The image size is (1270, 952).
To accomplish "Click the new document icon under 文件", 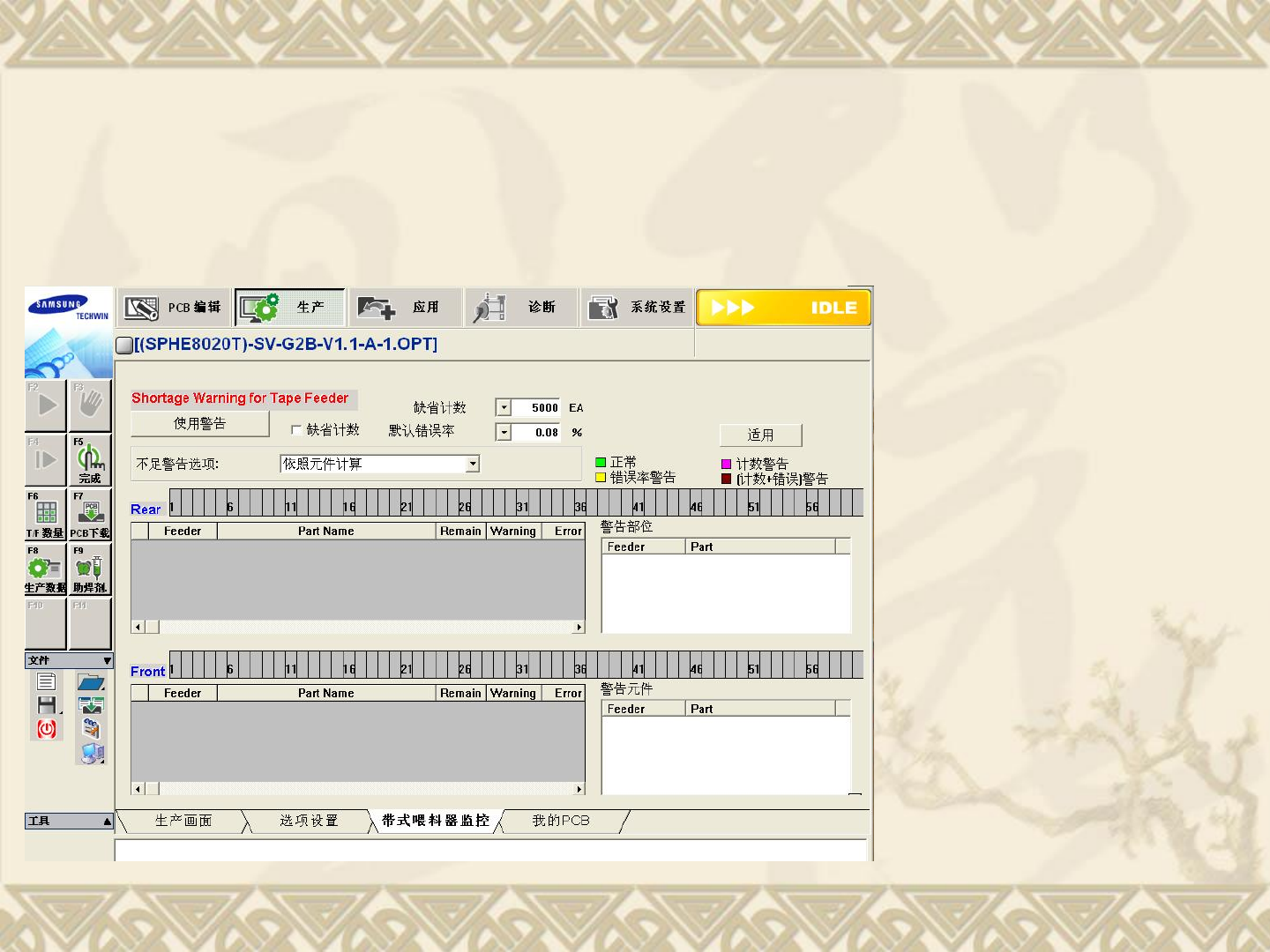I will pyautogui.click(x=47, y=681).
